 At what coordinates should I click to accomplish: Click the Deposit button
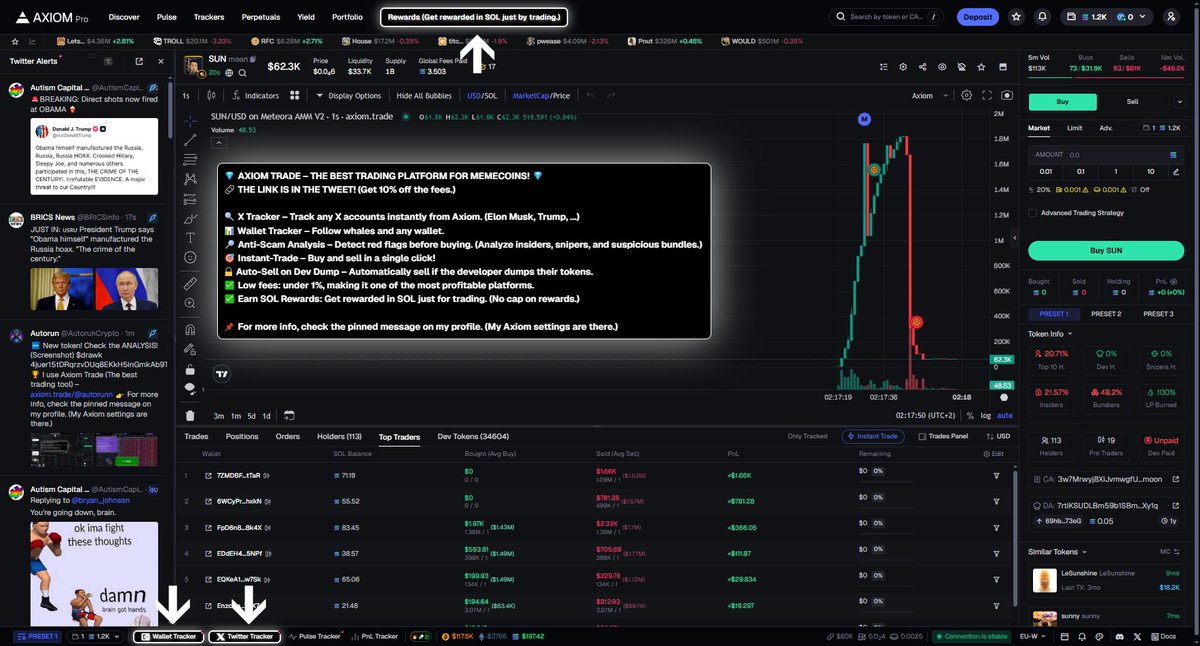[x=977, y=17]
